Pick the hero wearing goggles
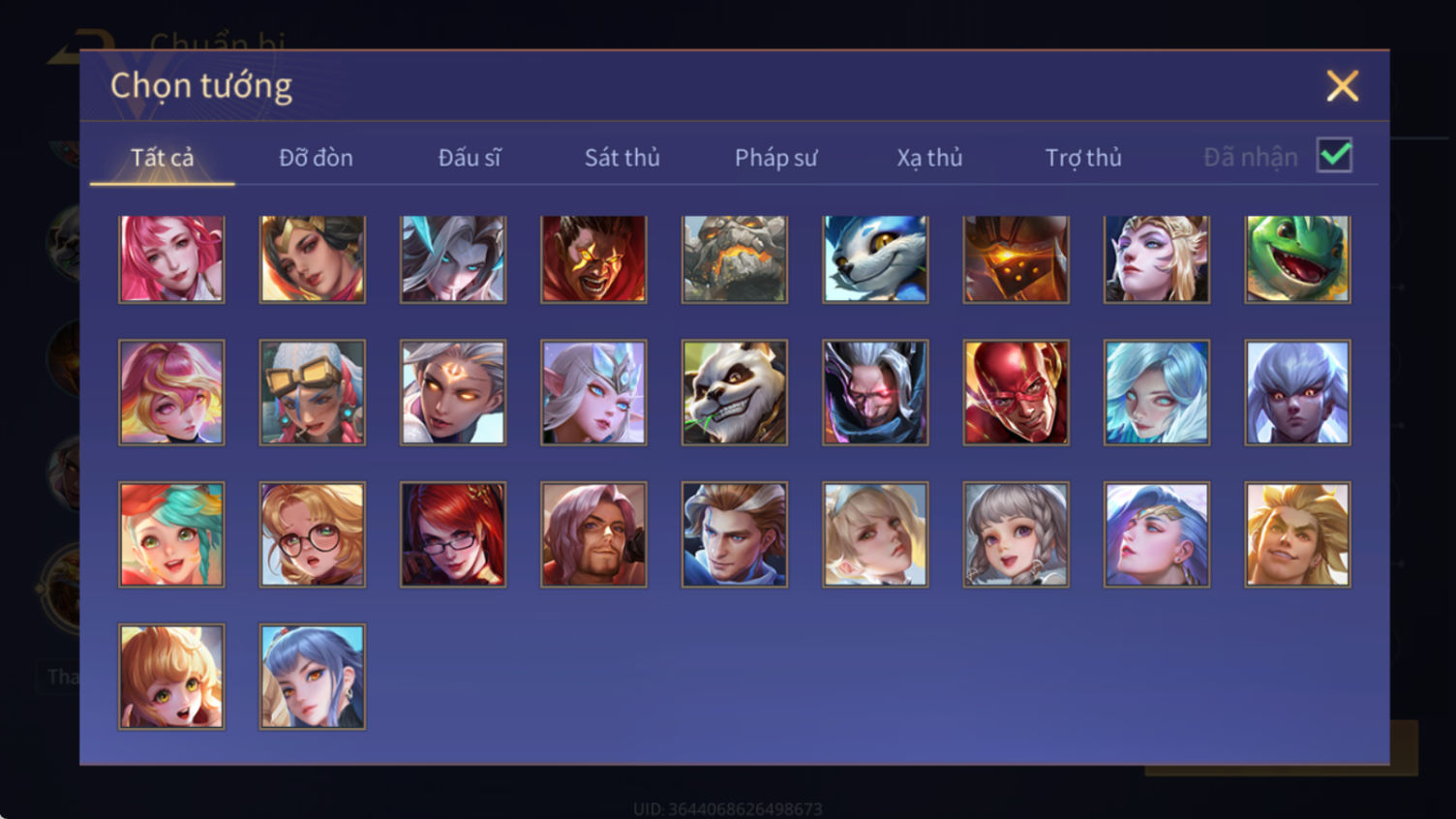Image resolution: width=1456 pixels, height=819 pixels. point(313,392)
